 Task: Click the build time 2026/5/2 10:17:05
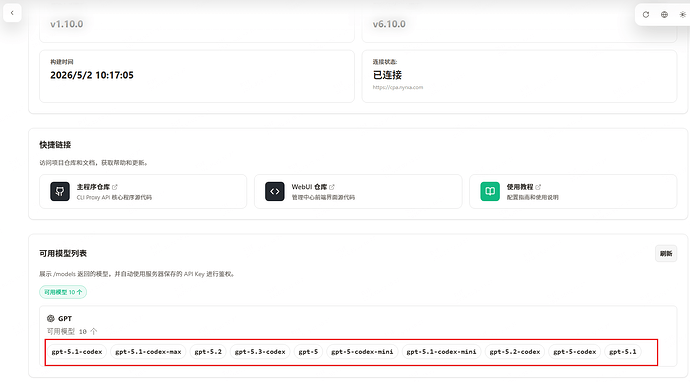pos(92,75)
